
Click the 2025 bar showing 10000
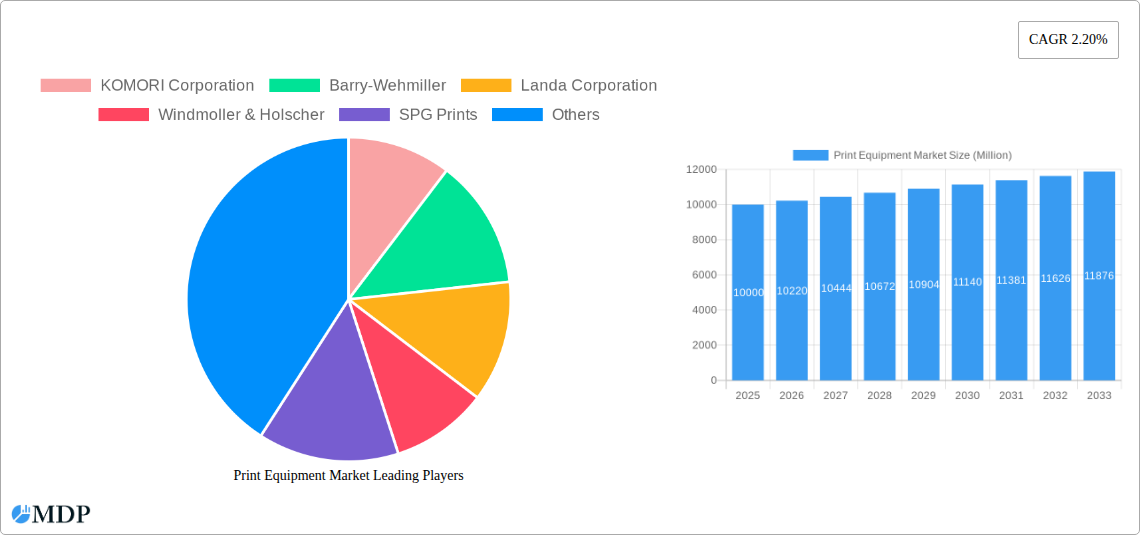point(748,292)
